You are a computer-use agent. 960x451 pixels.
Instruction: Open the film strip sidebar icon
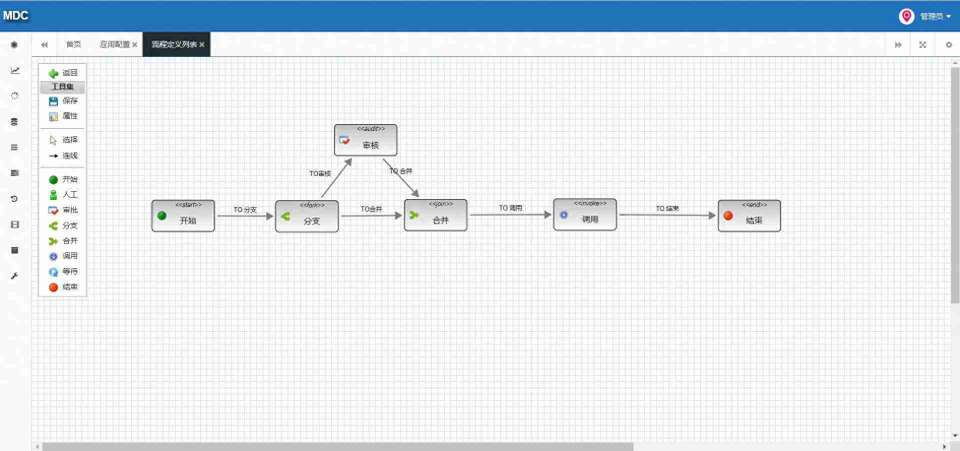(x=15, y=225)
